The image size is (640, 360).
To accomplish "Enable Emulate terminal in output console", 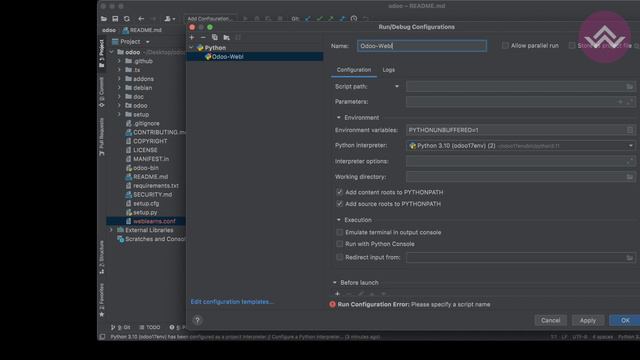I will pyautogui.click(x=339, y=232).
